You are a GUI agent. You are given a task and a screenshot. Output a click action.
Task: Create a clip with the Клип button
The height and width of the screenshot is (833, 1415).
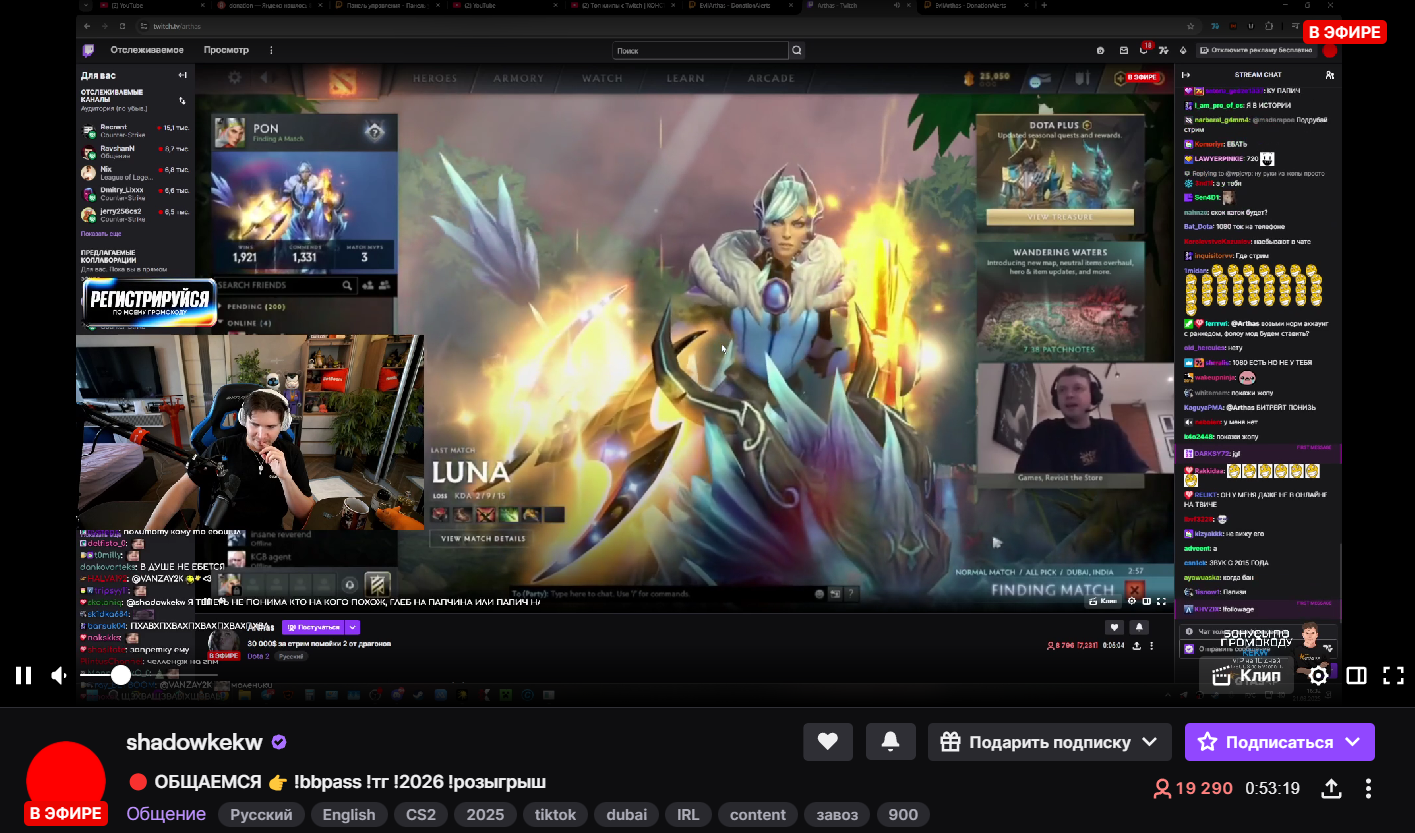pyautogui.click(x=1246, y=675)
